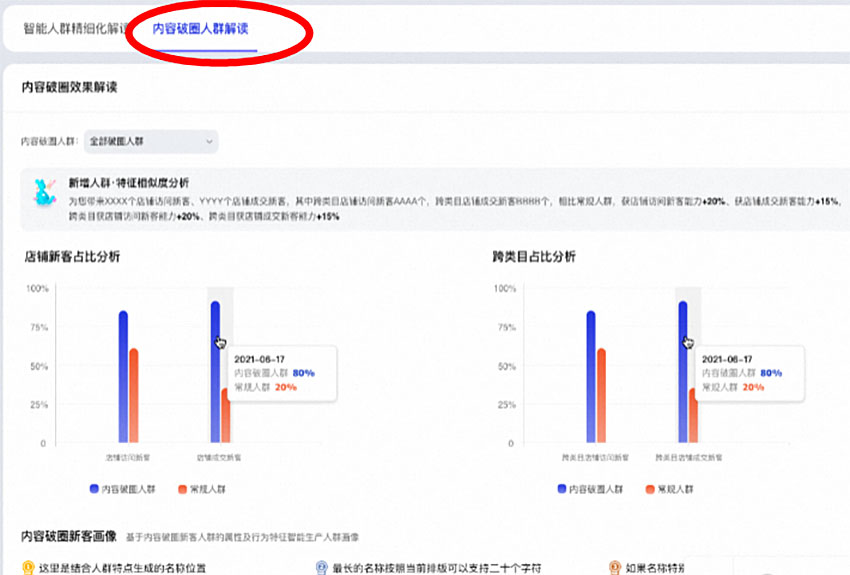Click the gold first-place medal icon
This screenshot has height=575, width=850.
click(28, 567)
